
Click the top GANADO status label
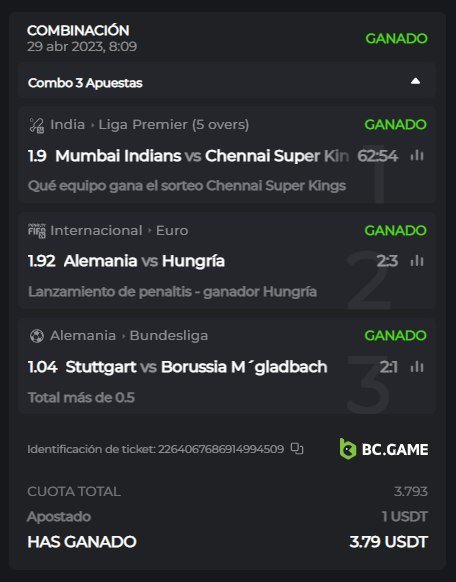[x=396, y=39]
